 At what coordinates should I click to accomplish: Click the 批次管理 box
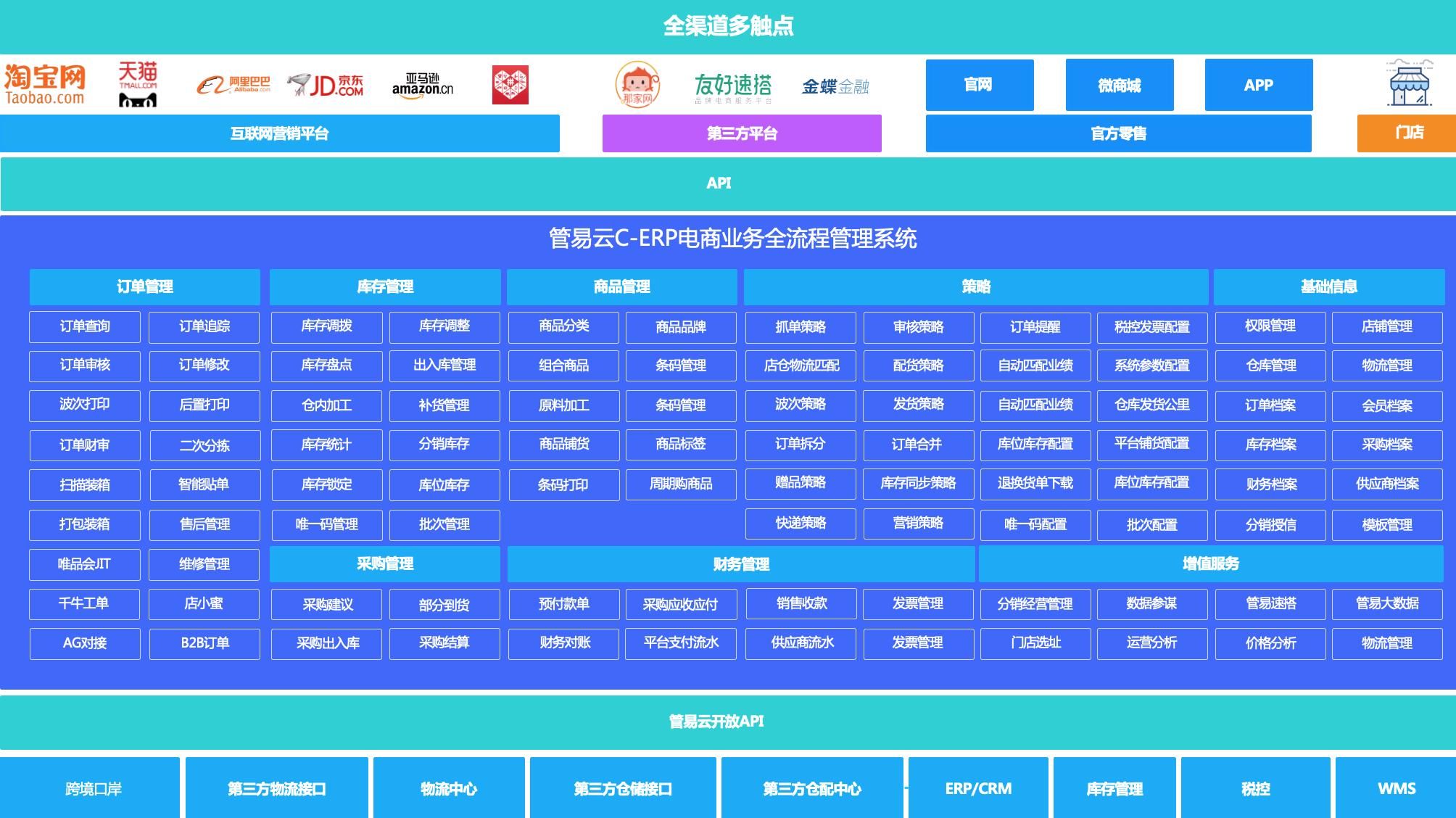444,524
